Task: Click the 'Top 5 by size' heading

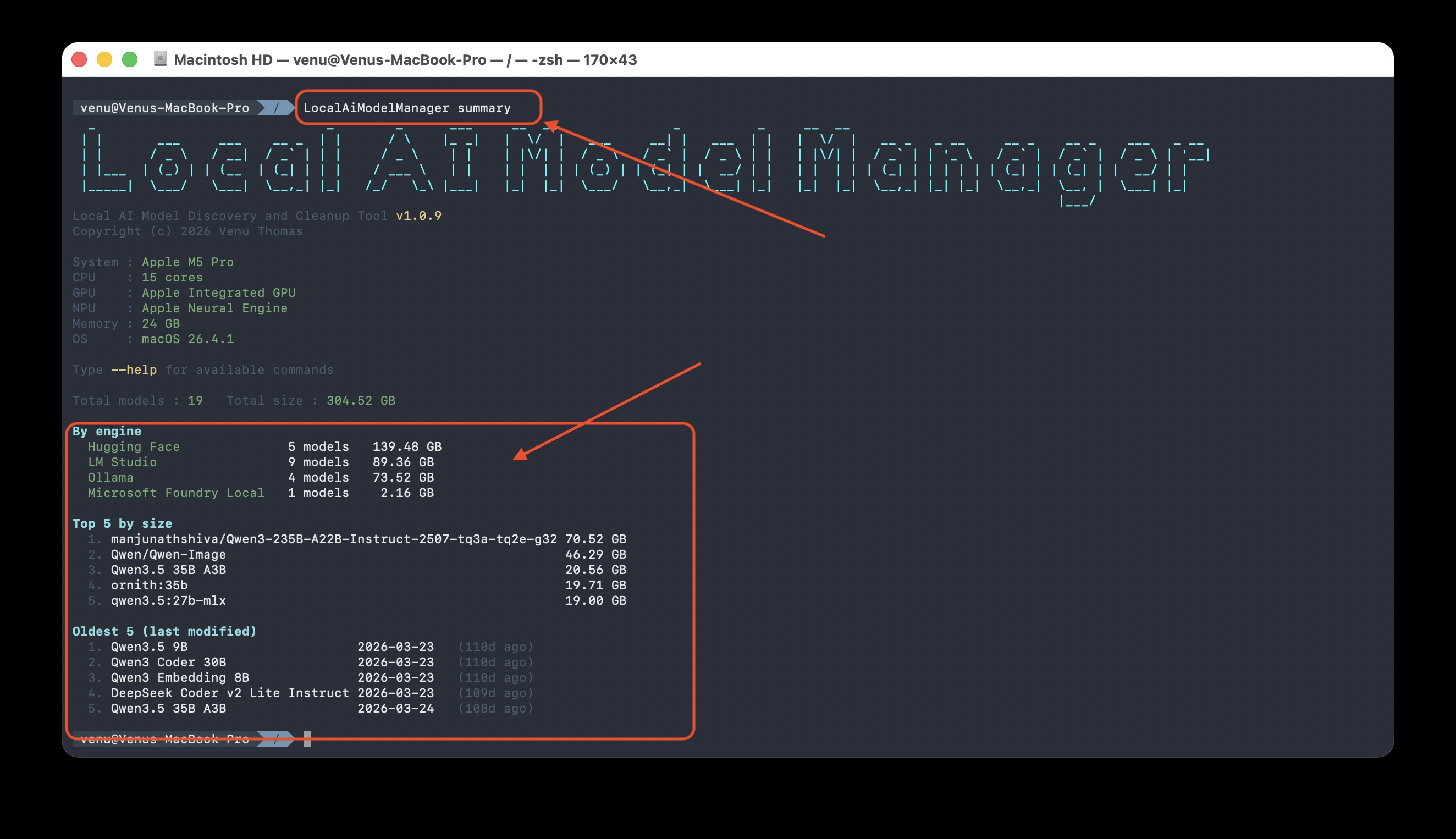Action: [122, 524]
